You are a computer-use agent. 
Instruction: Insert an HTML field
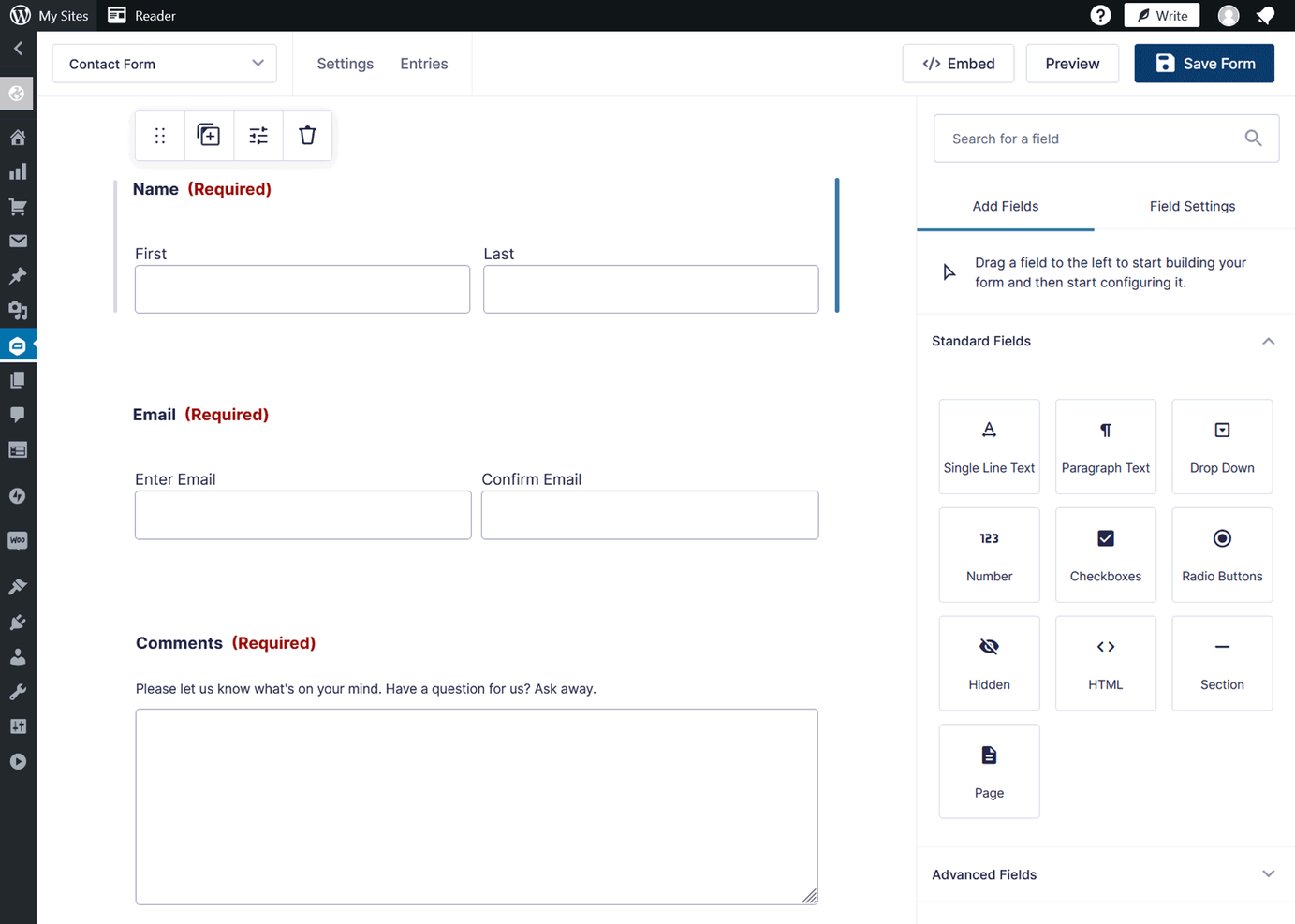pyautogui.click(x=1105, y=663)
